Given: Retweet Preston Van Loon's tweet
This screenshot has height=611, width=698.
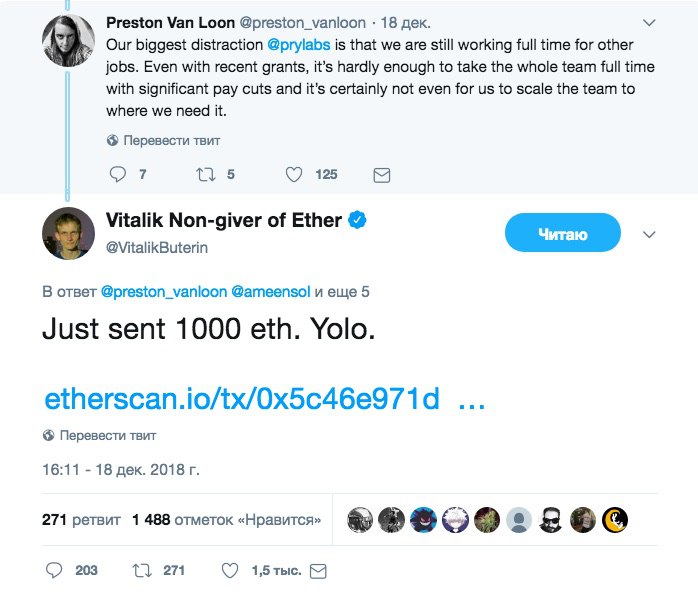Looking at the screenshot, I should (206, 174).
